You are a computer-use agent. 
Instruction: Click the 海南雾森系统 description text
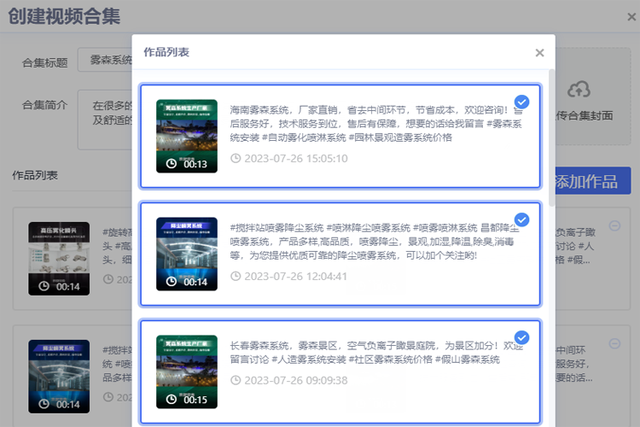point(376,124)
